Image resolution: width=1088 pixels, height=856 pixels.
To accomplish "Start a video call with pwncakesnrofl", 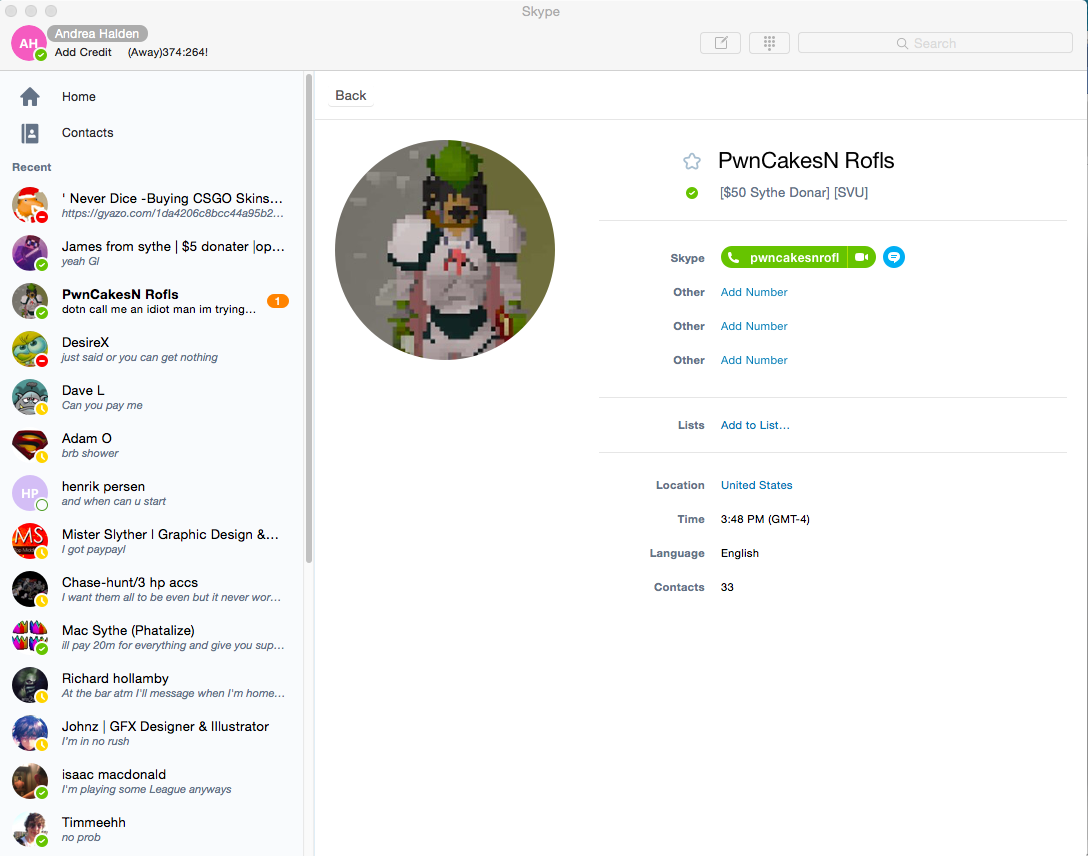I will pos(862,257).
